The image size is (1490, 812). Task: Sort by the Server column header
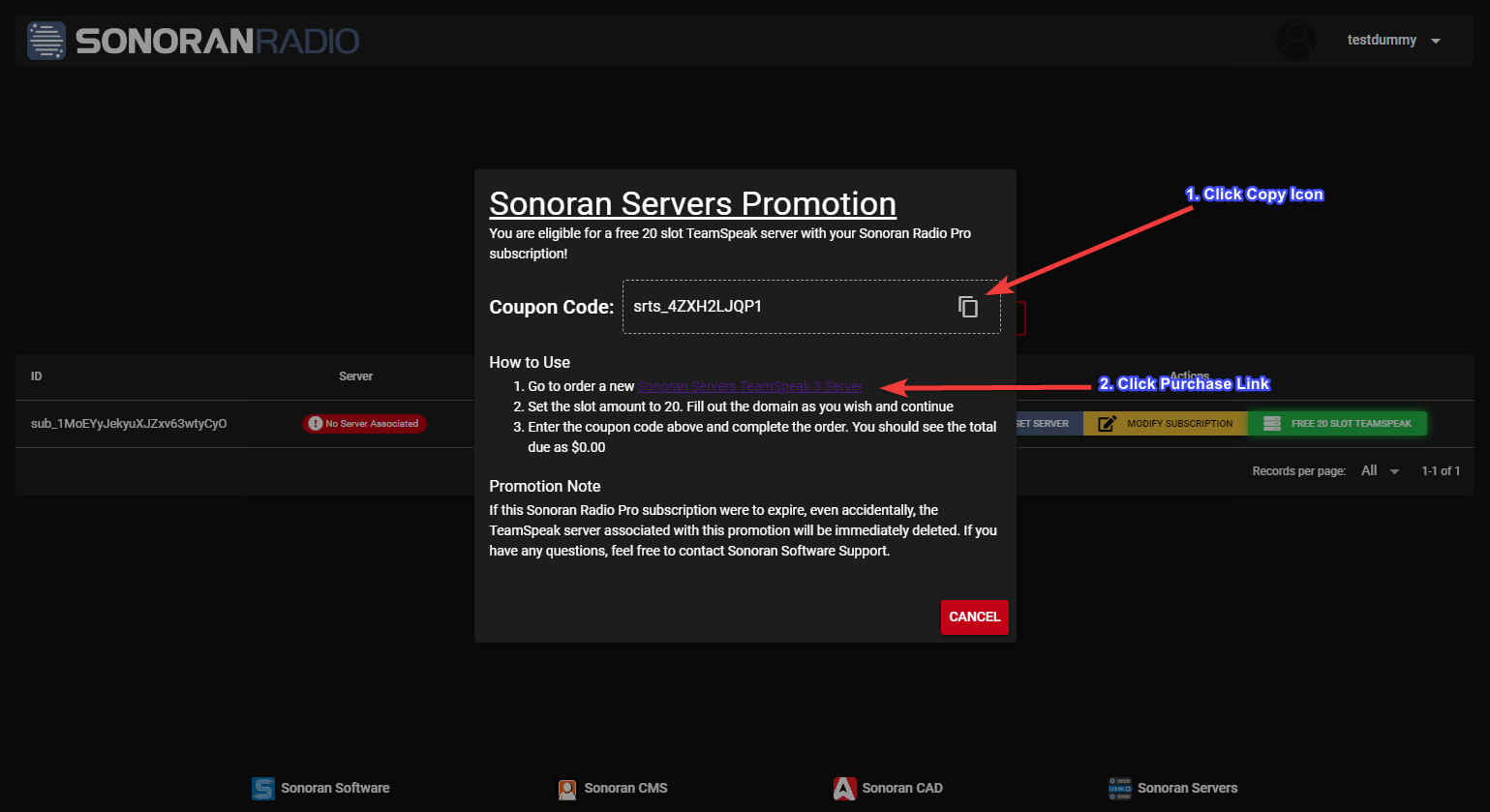click(x=355, y=376)
